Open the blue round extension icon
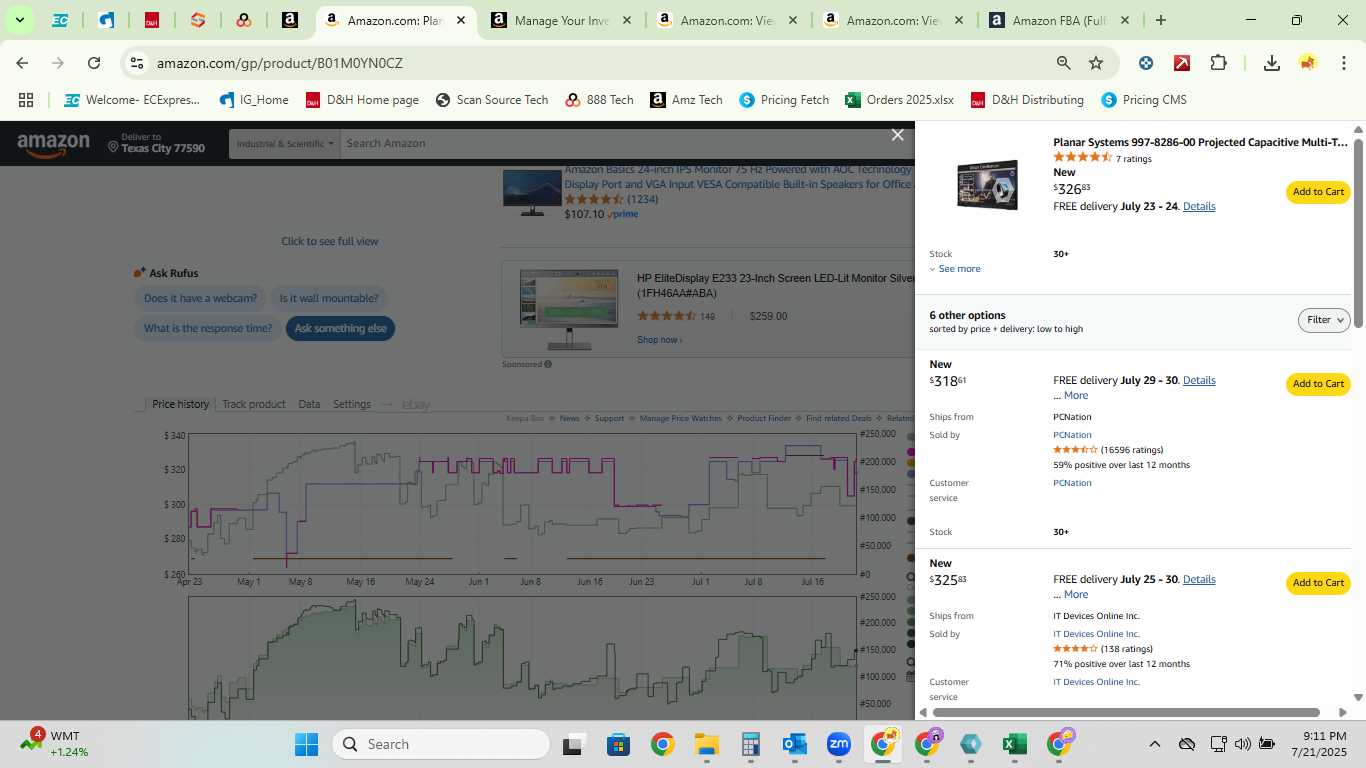Image resolution: width=1366 pixels, height=768 pixels. 1146,63
